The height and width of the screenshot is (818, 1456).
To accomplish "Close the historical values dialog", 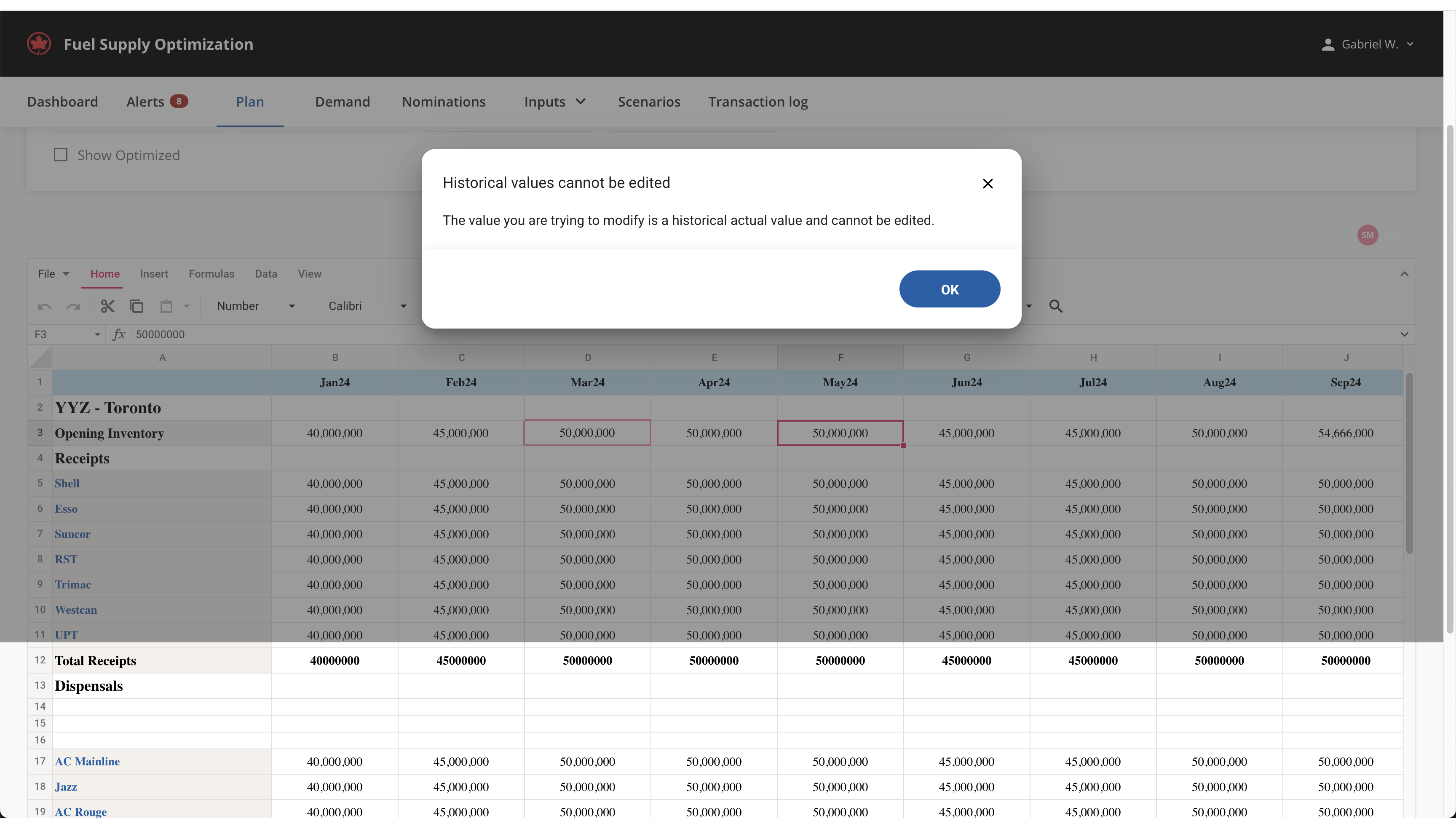I will tap(988, 184).
